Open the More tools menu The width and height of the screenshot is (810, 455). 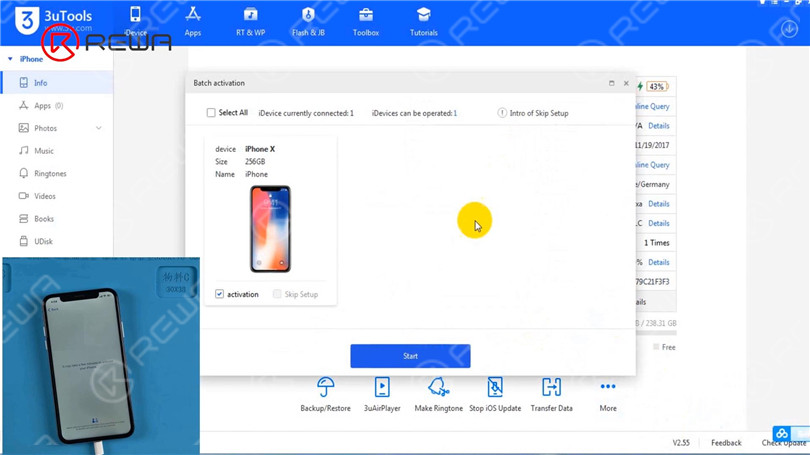tap(608, 388)
